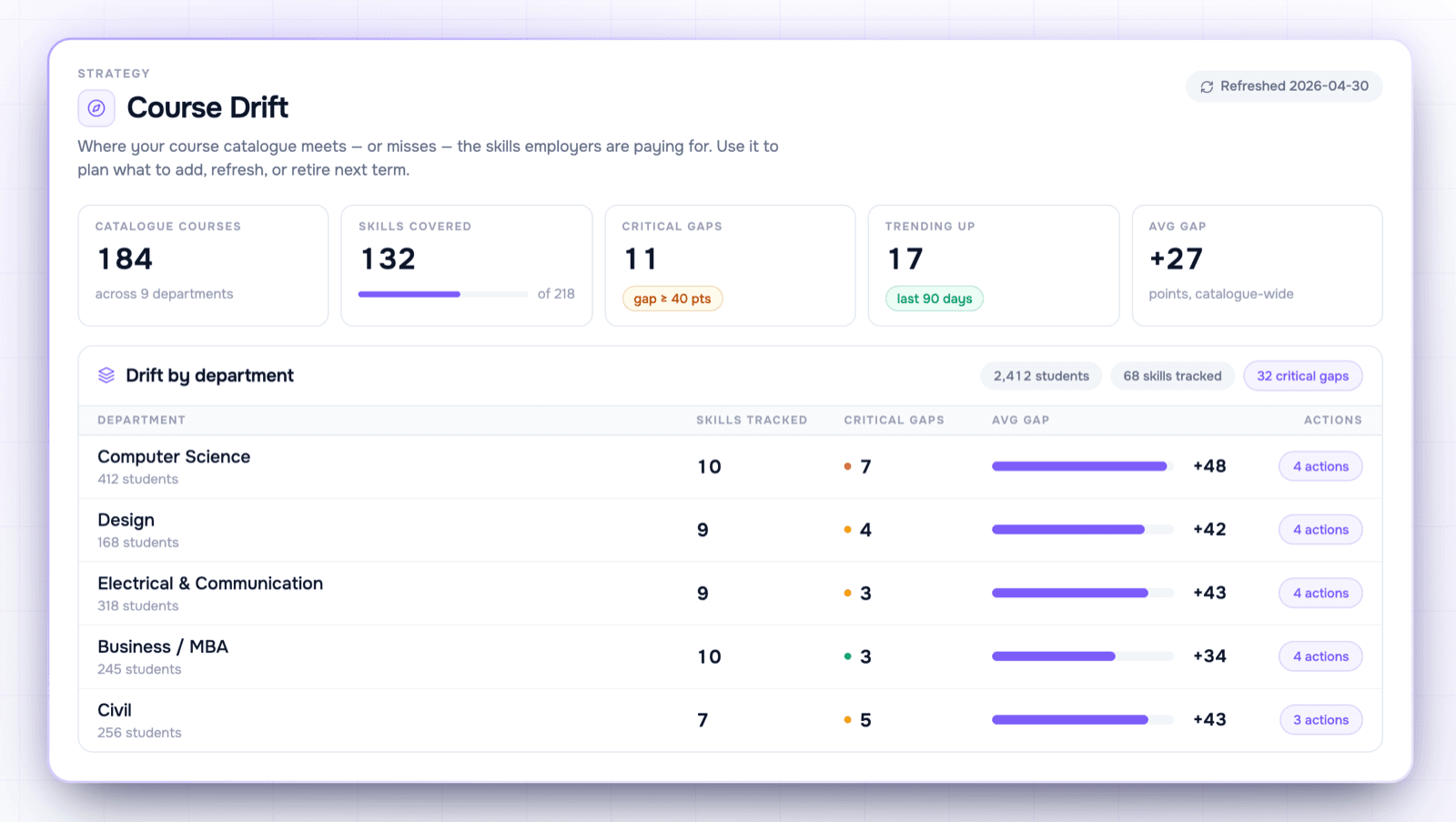Screen dimensions: 1456x822
Task: Open the Avg Gap card
Action: 1257,266
